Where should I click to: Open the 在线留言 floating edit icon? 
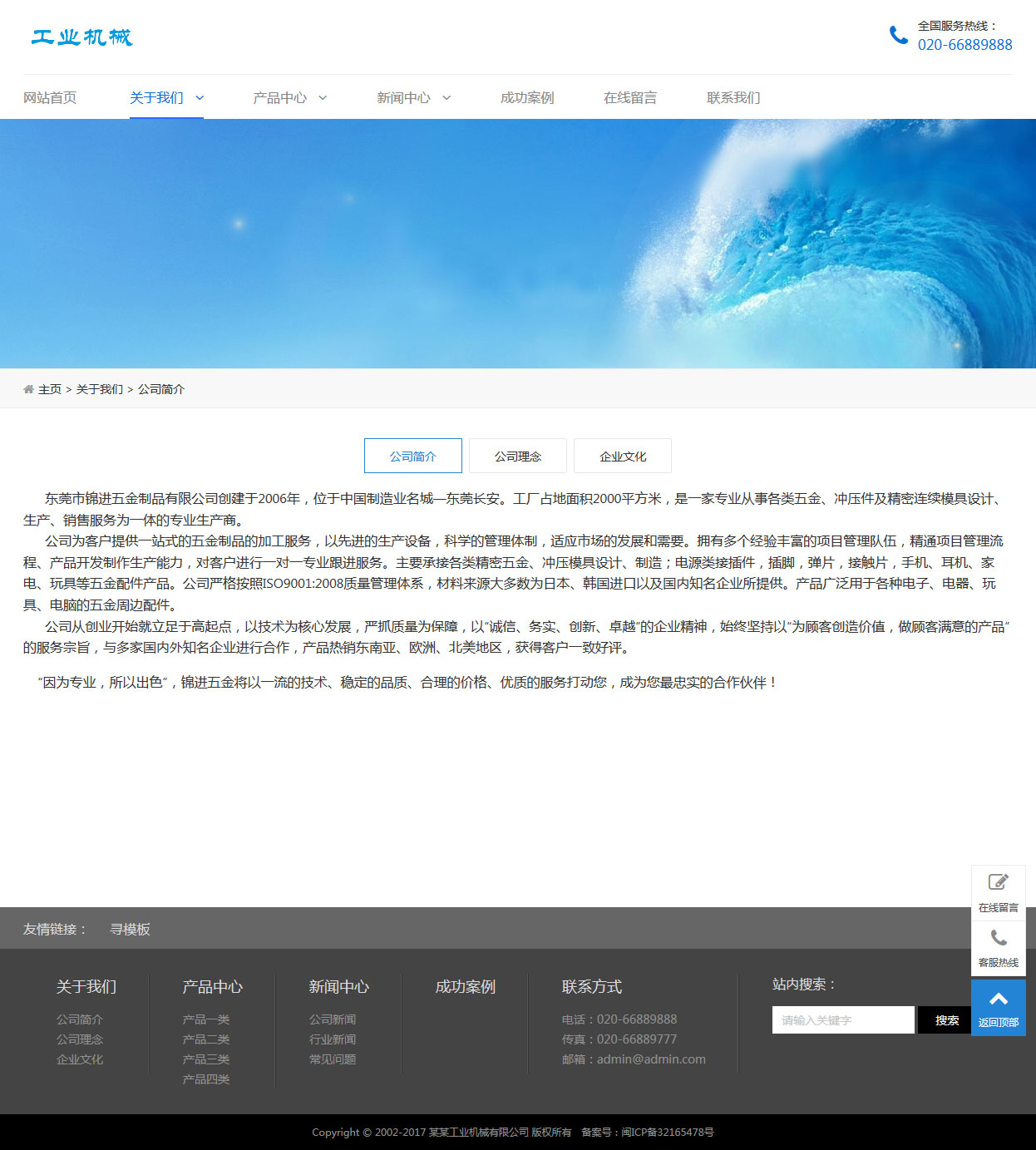(999, 881)
